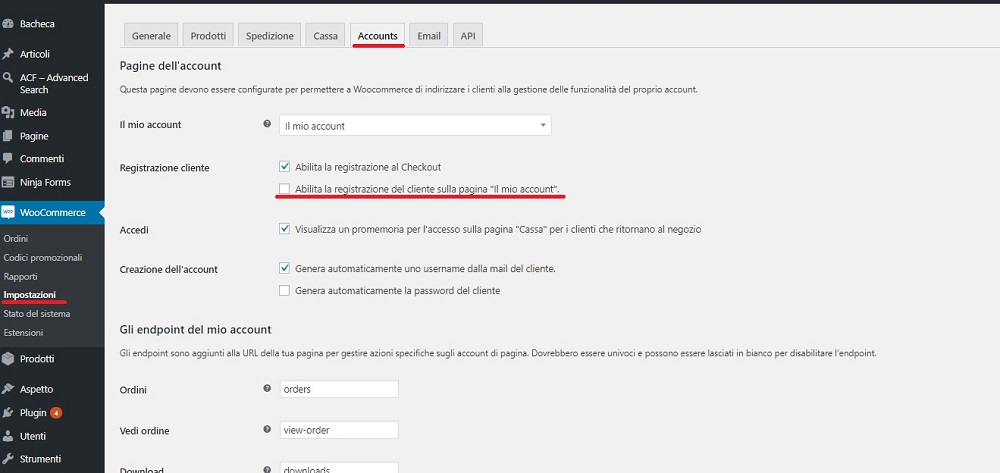Click the Vedi ordine field containing view-order
This screenshot has width=1000, height=473.
pos(339,430)
